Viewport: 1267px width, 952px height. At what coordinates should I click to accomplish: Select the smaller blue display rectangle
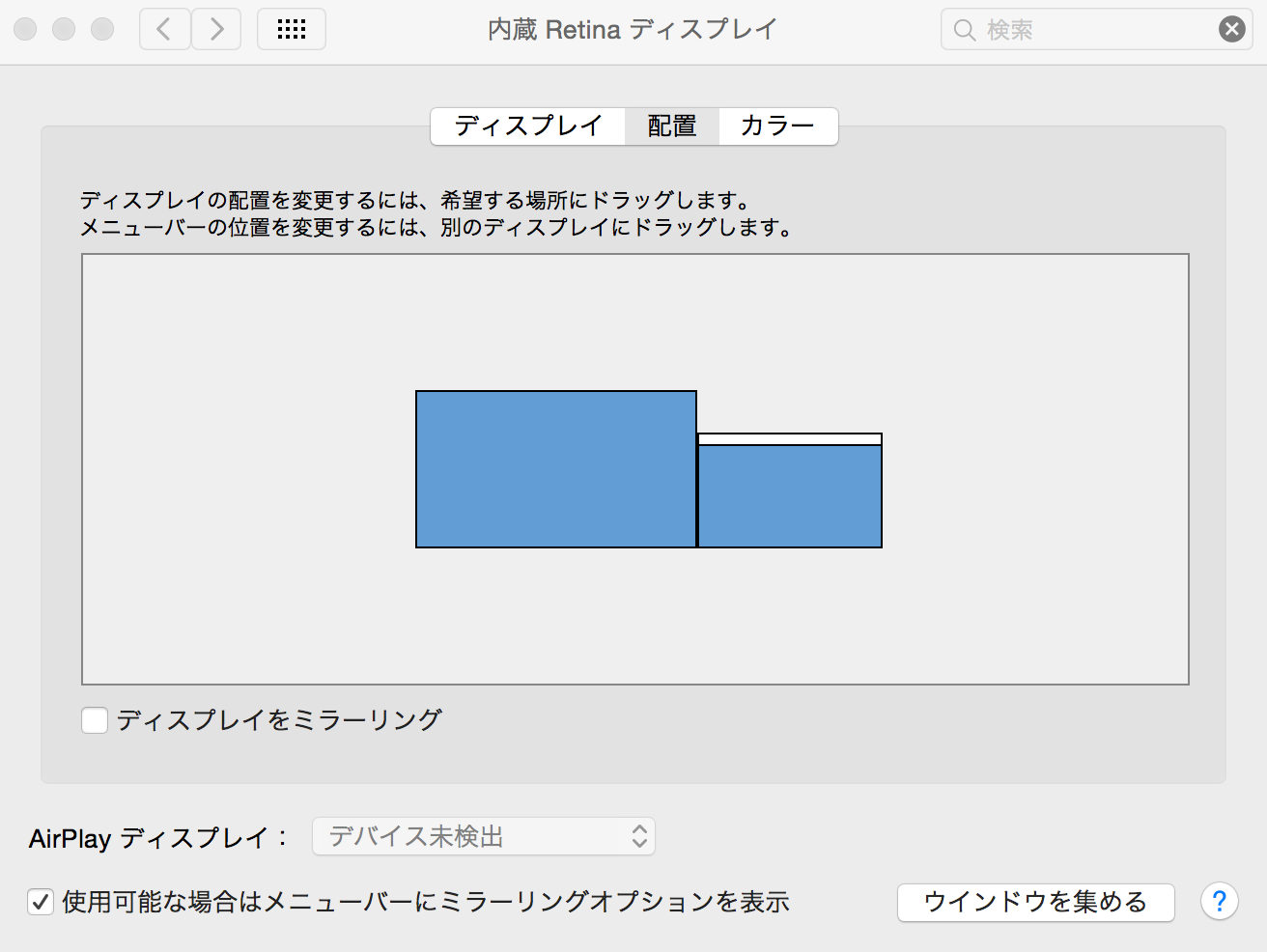click(790, 496)
